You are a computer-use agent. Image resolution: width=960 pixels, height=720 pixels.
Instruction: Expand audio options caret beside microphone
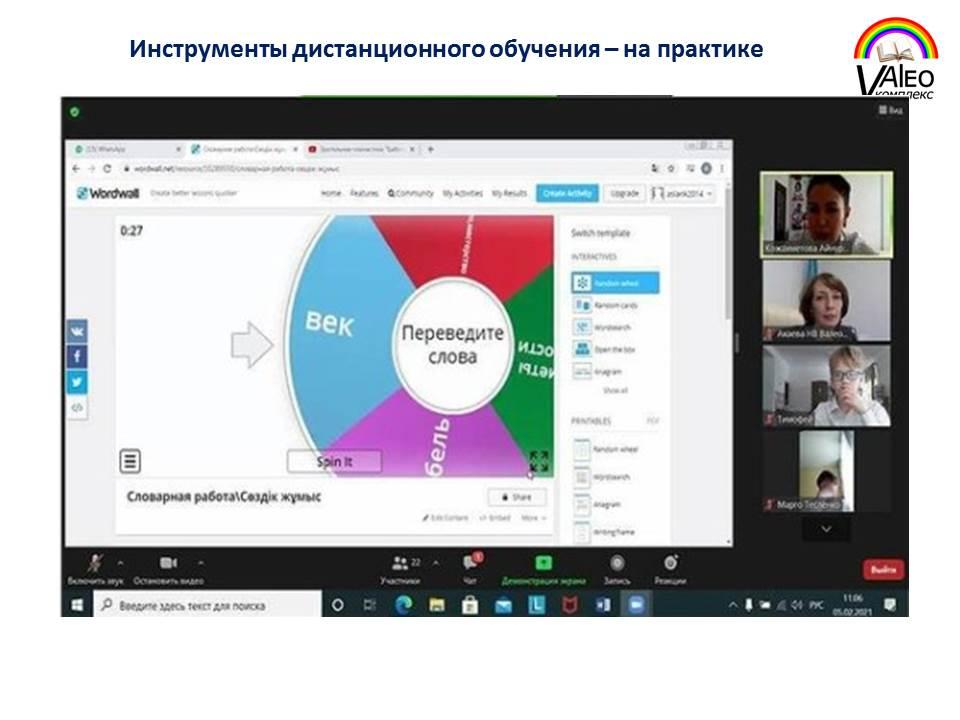[121, 562]
